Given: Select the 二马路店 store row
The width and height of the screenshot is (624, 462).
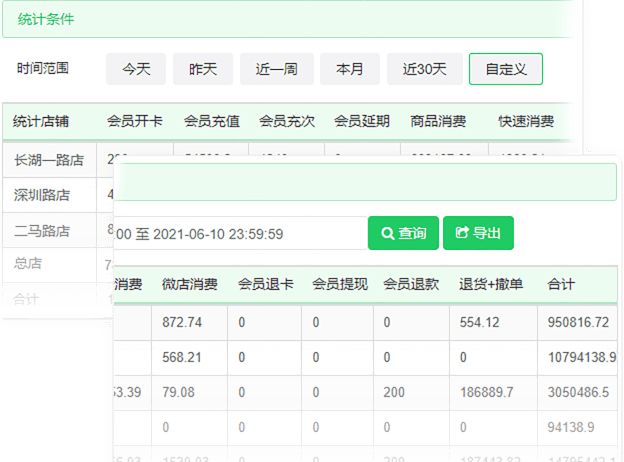Looking at the screenshot, I should [42, 230].
